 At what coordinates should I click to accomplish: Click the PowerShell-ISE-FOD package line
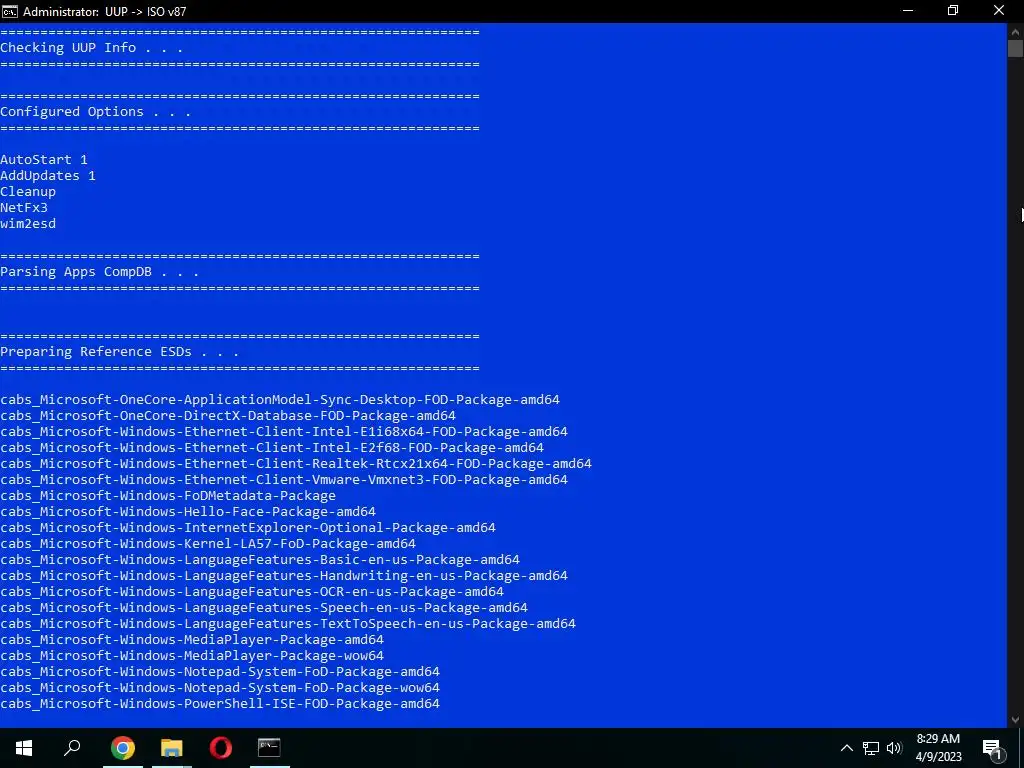[220, 703]
